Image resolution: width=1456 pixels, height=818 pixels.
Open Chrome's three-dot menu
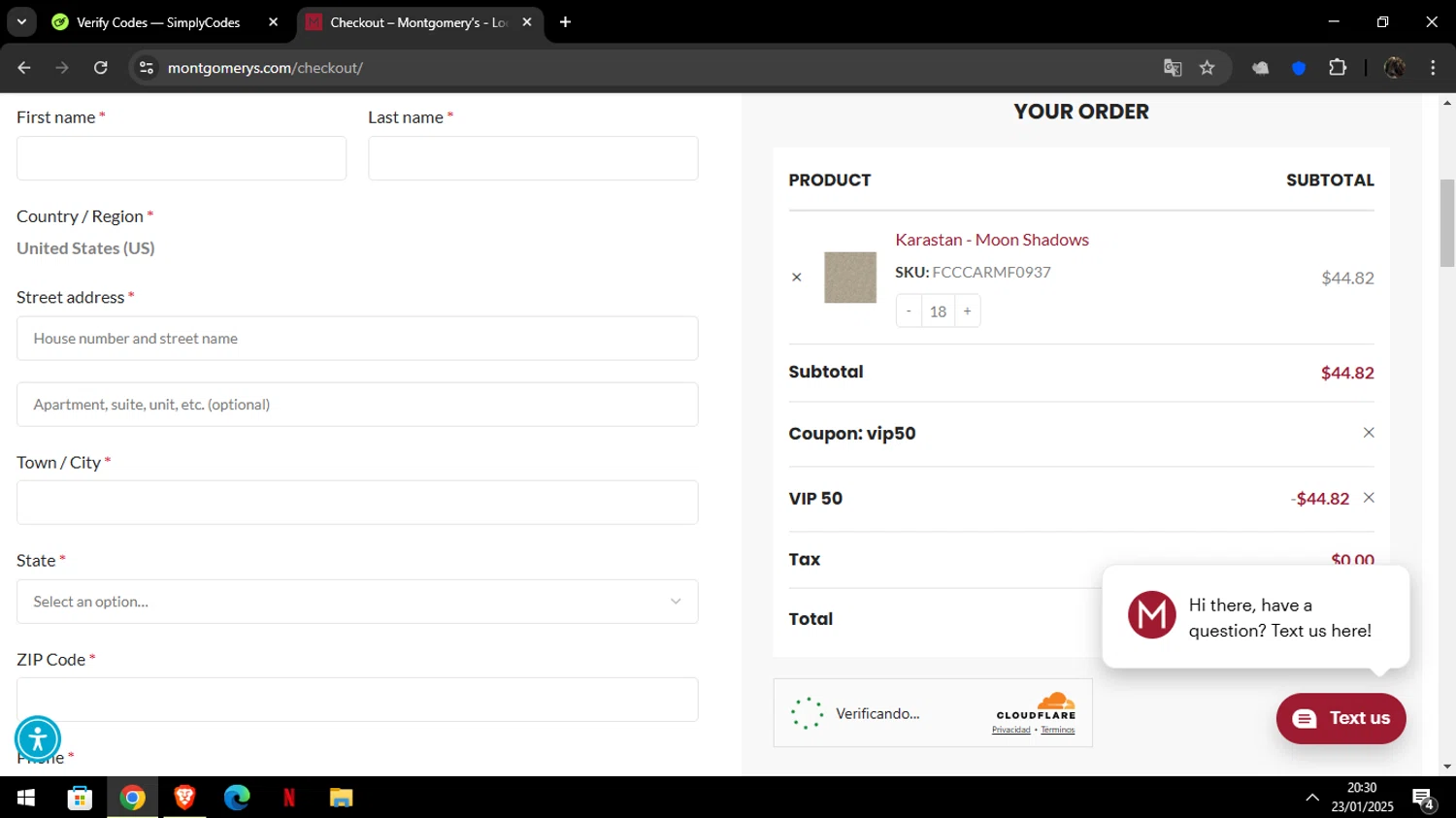pyautogui.click(x=1433, y=68)
